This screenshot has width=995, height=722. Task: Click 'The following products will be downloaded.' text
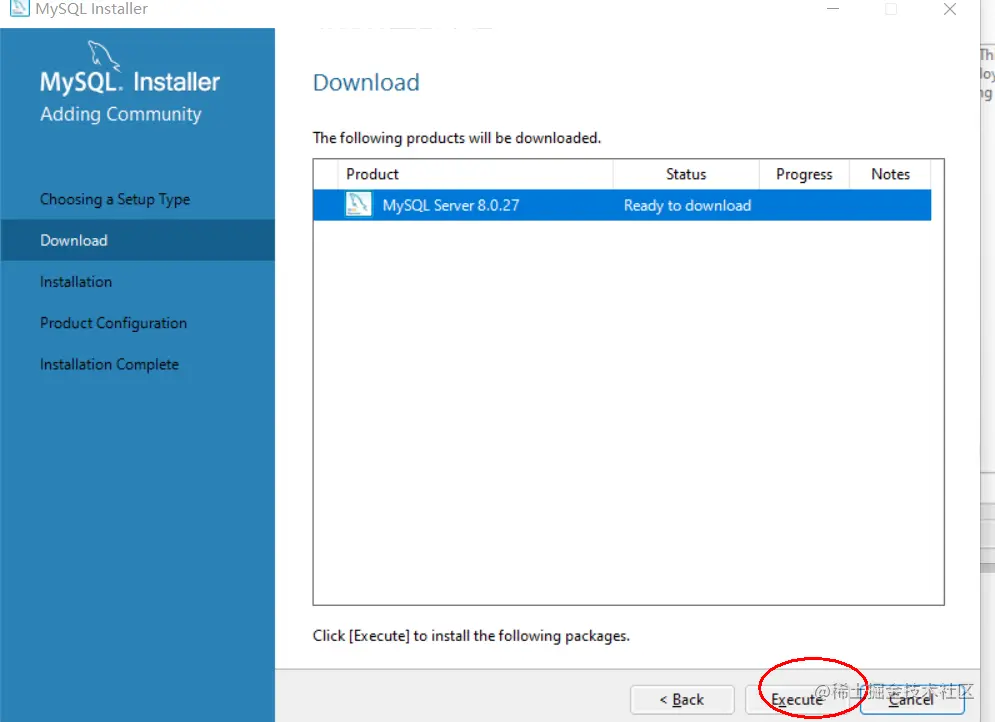[457, 138]
